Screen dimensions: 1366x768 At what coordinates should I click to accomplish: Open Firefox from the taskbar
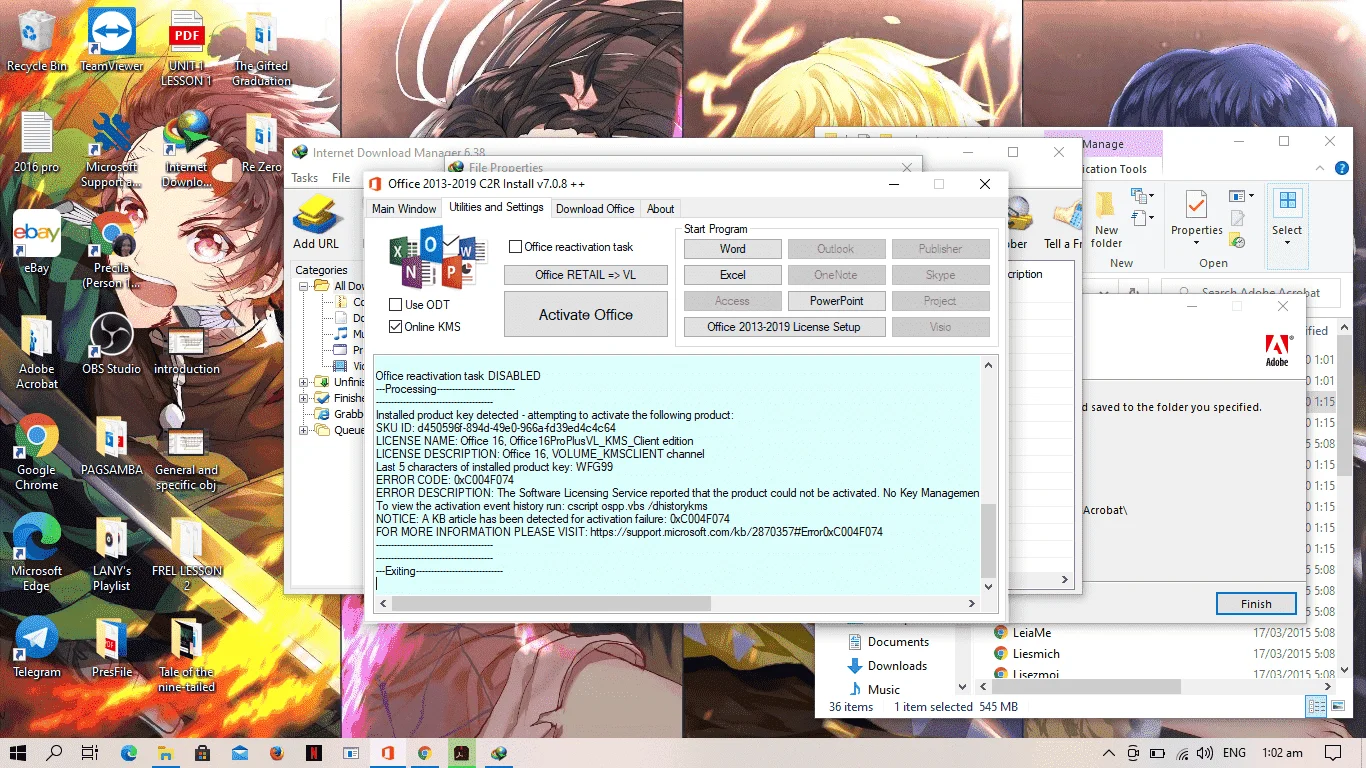pyautogui.click(x=276, y=753)
